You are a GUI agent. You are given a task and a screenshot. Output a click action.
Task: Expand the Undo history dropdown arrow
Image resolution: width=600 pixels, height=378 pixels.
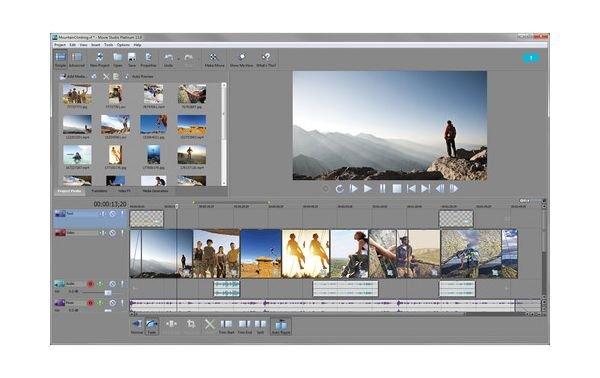pos(178,59)
